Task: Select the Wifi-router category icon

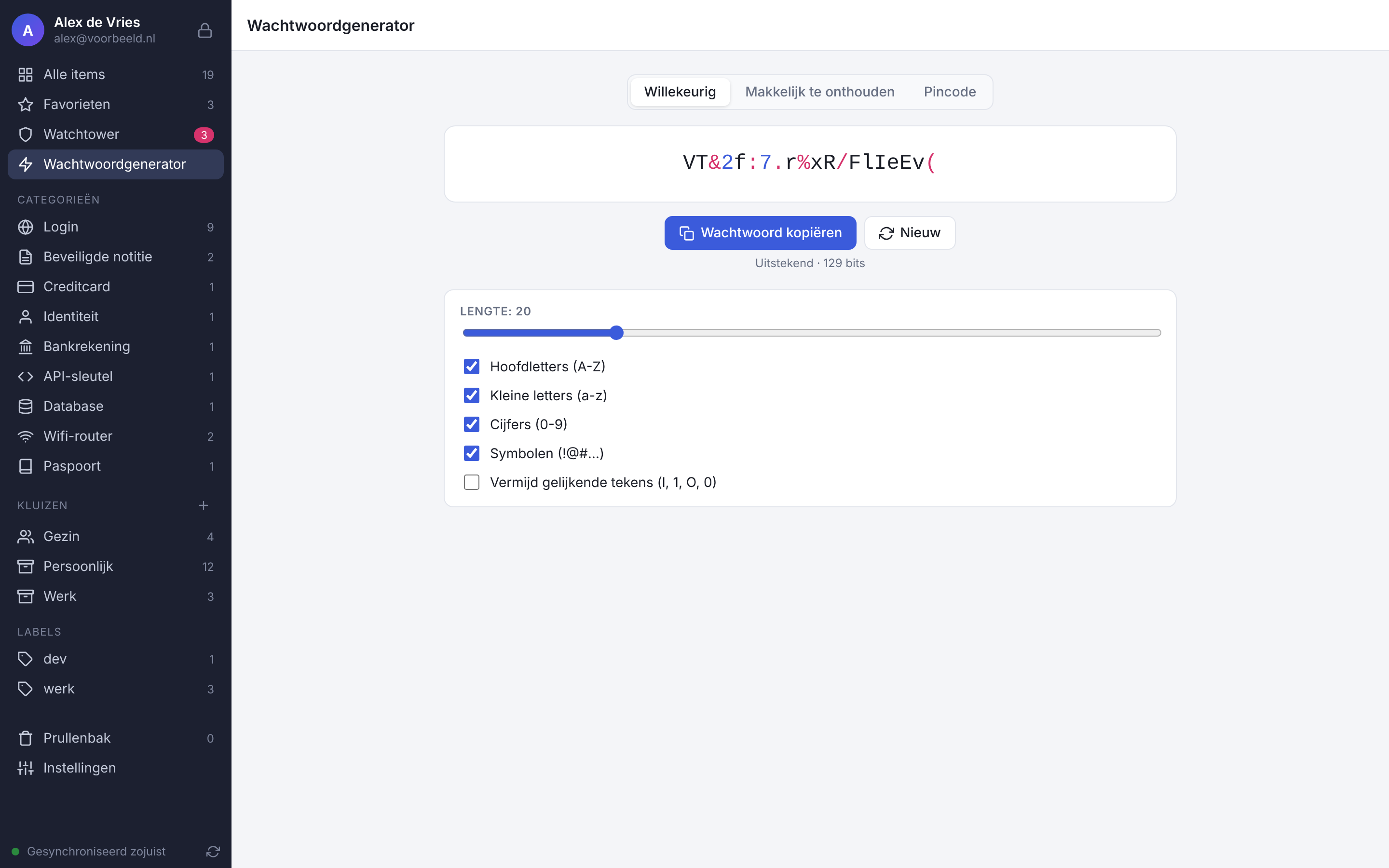Action: point(25,436)
